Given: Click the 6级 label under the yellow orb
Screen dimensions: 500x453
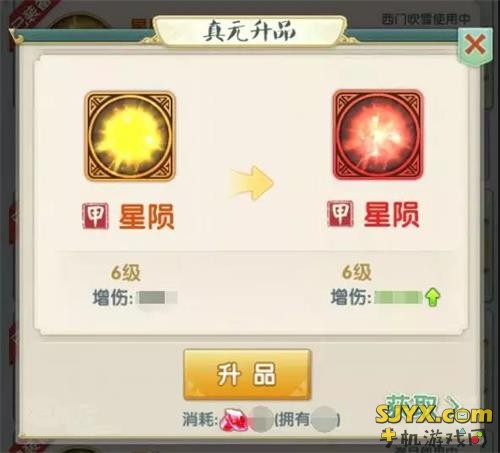Looking at the screenshot, I should 126,273.
